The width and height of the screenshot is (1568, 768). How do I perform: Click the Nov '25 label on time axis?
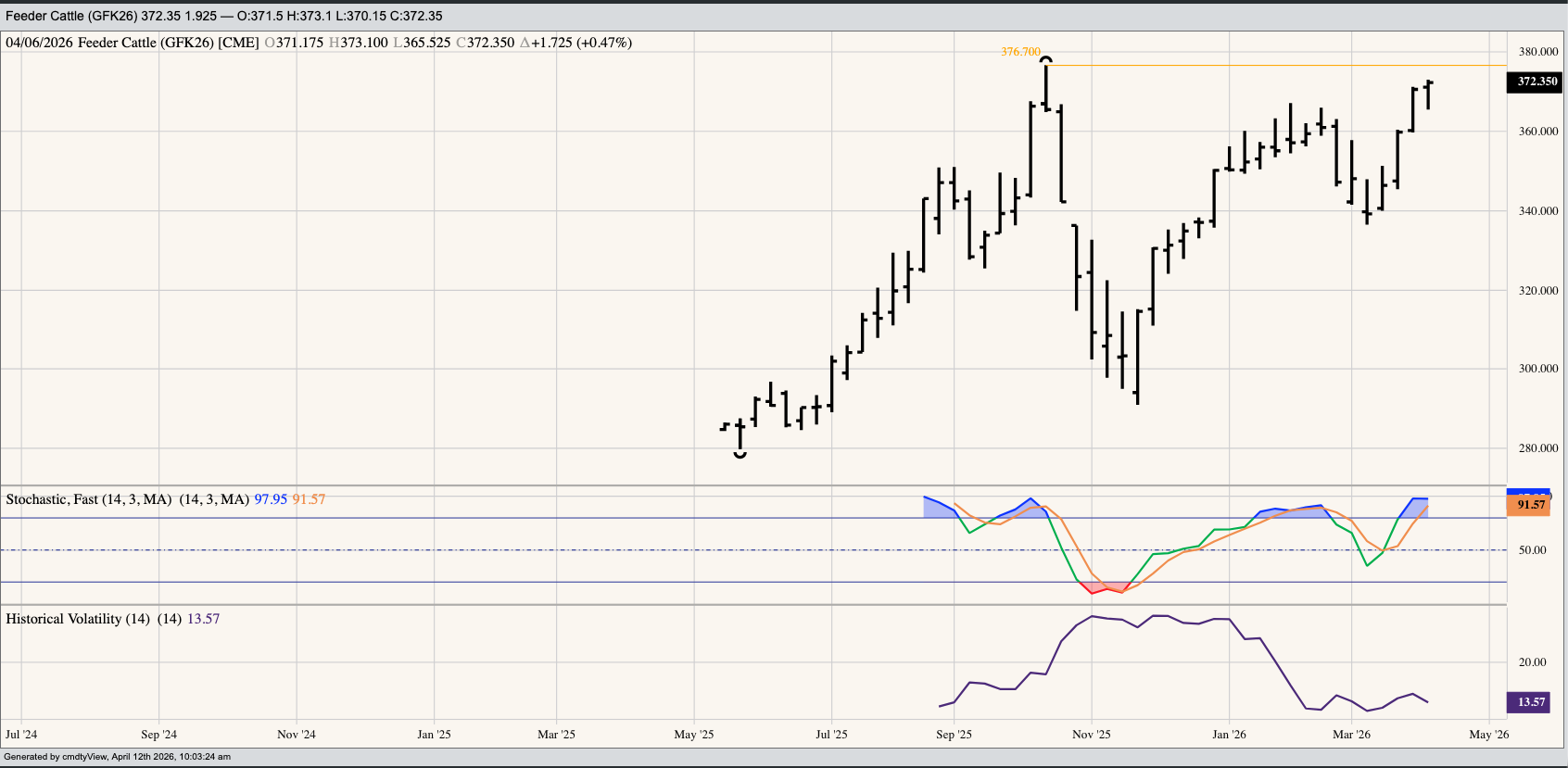coord(1091,735)
